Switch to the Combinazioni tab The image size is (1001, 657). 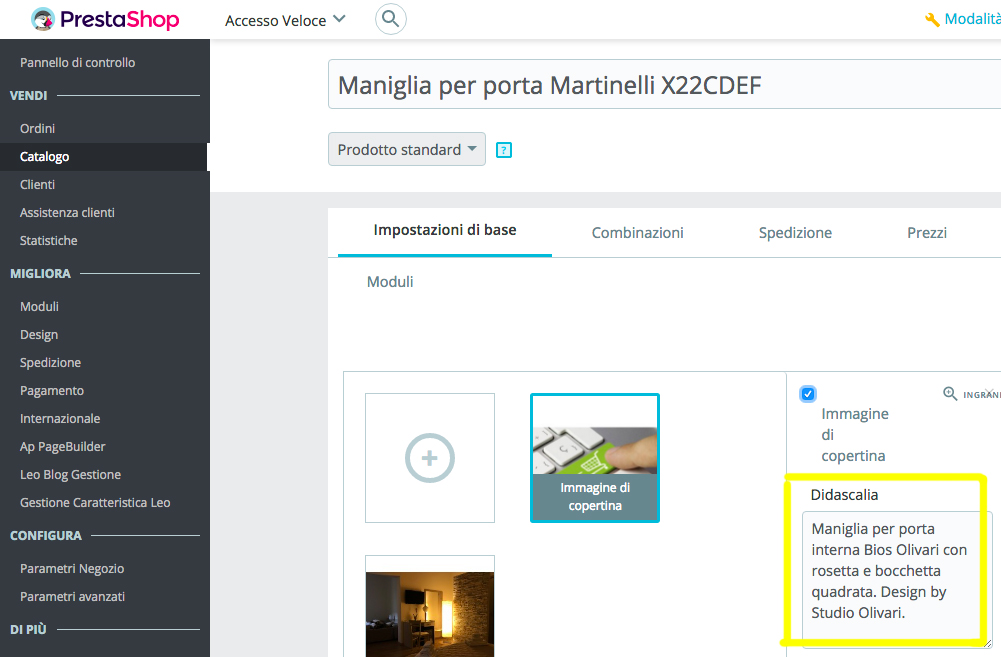(x=637, y=232)
